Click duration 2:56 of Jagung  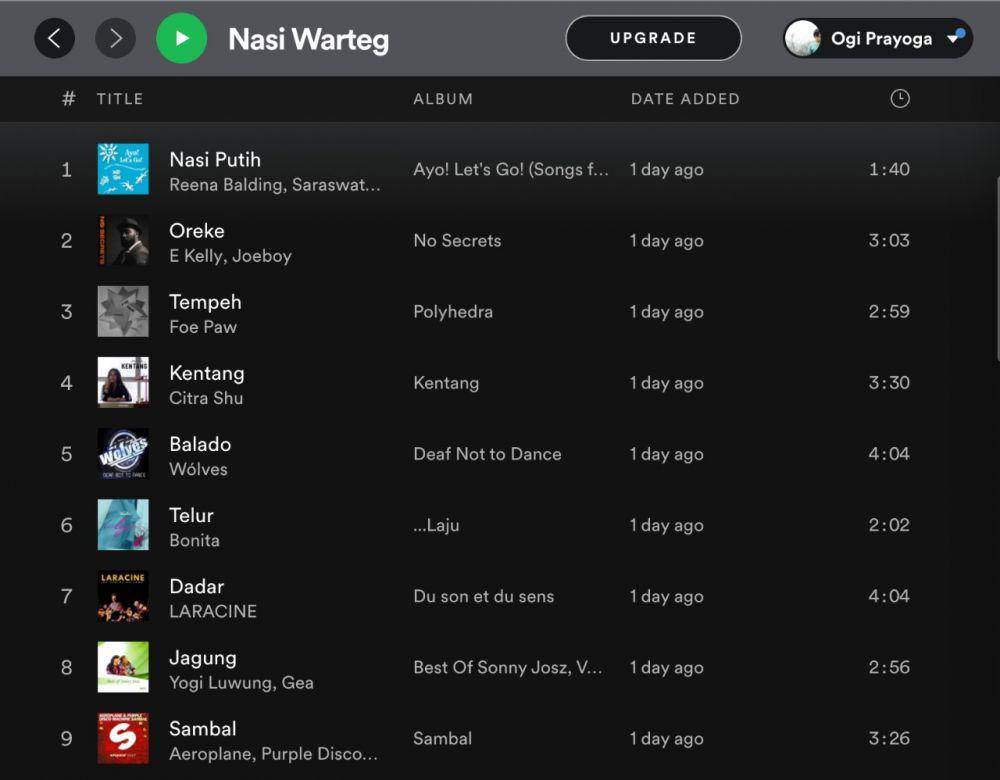[889, 667]
